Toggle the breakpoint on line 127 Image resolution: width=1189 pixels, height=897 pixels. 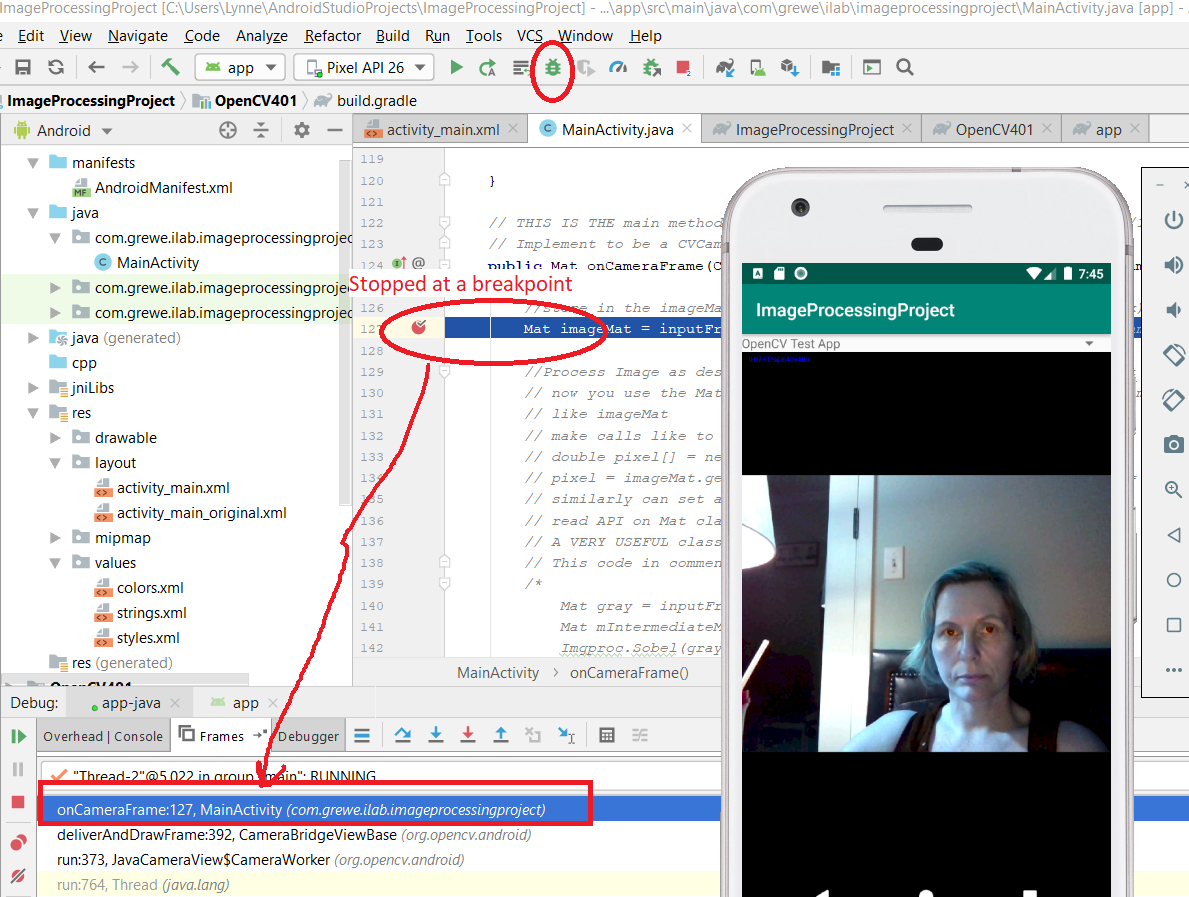(x=419, y=328)
